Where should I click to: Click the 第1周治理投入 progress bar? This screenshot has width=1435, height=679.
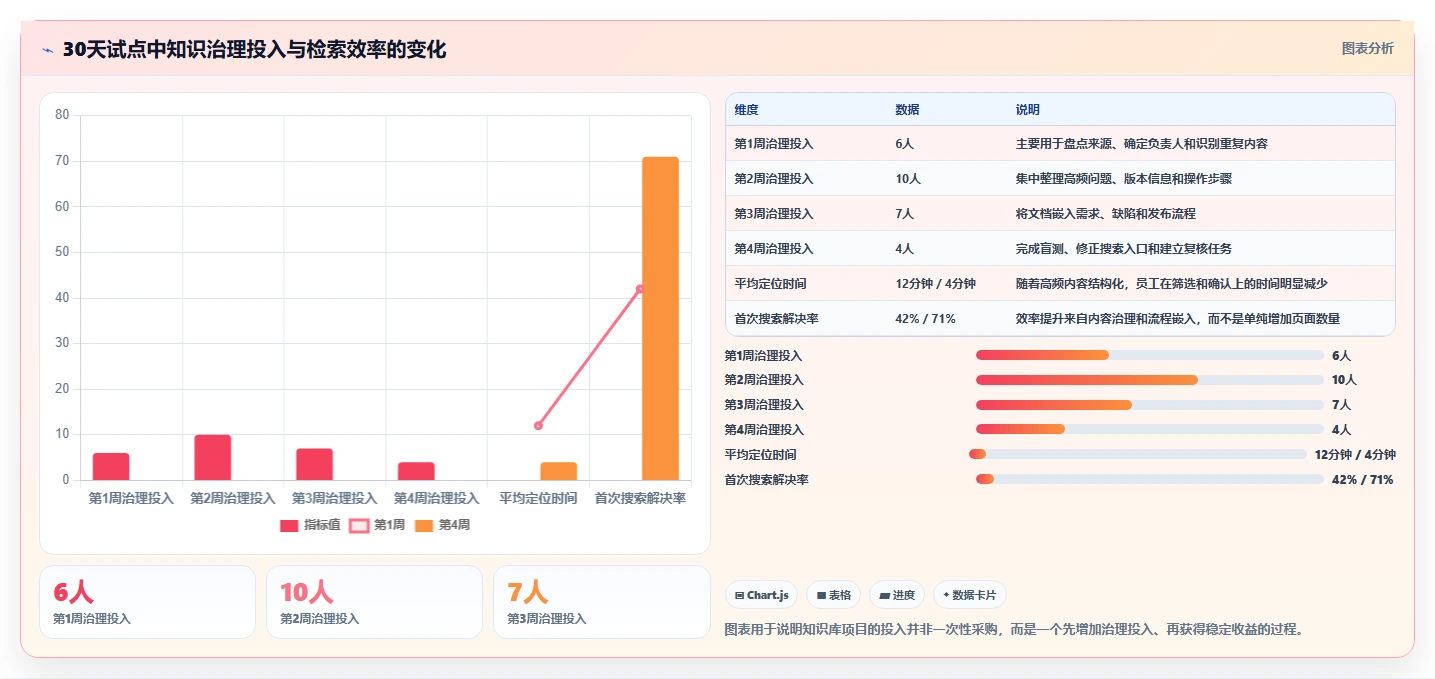(1150, 355)
